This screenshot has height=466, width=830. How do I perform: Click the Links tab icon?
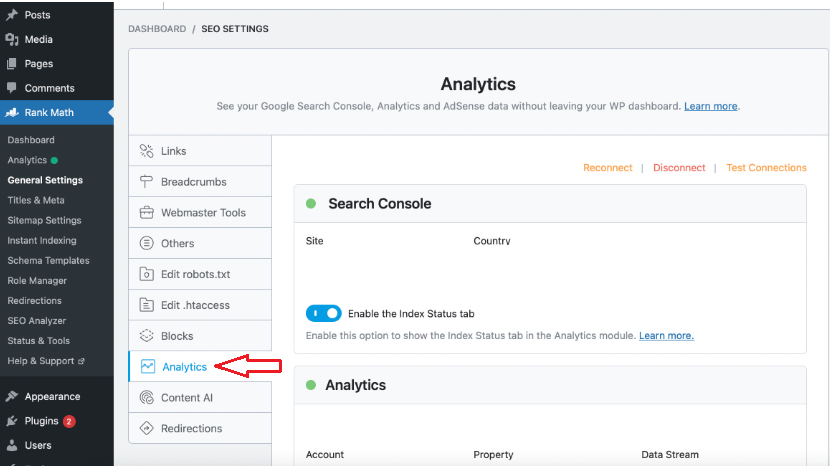click(x=147, y=151)
